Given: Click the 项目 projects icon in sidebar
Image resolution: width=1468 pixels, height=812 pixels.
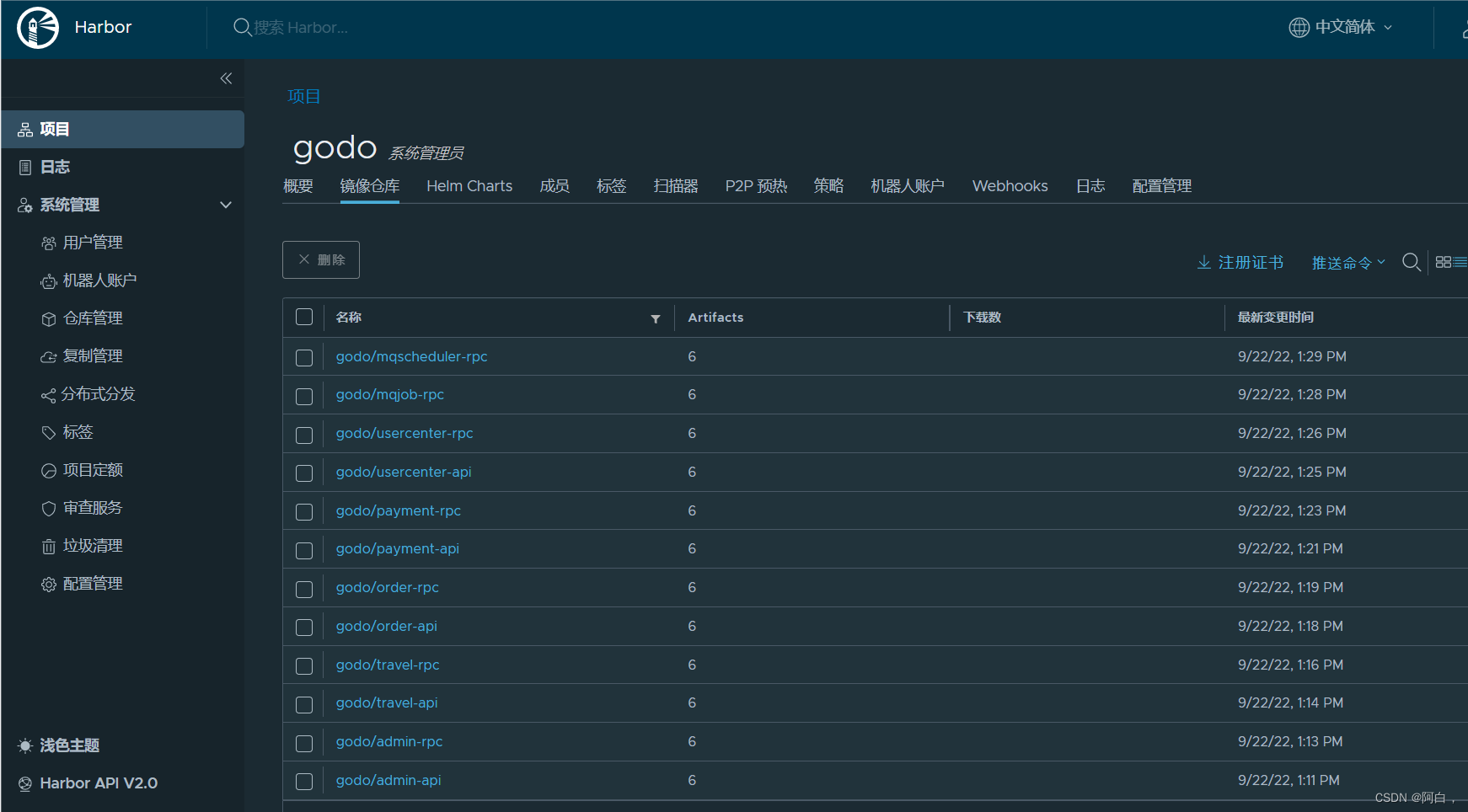Looking at the screenshot, I should 25,130.
